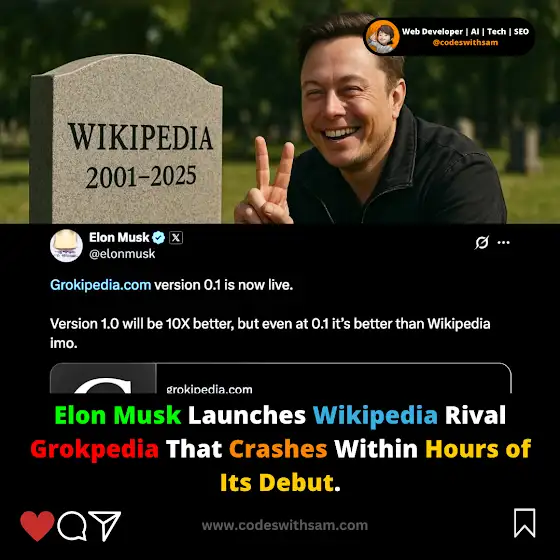Click the Elon Musk display name
560x560 pixels.
coord(119,237)
